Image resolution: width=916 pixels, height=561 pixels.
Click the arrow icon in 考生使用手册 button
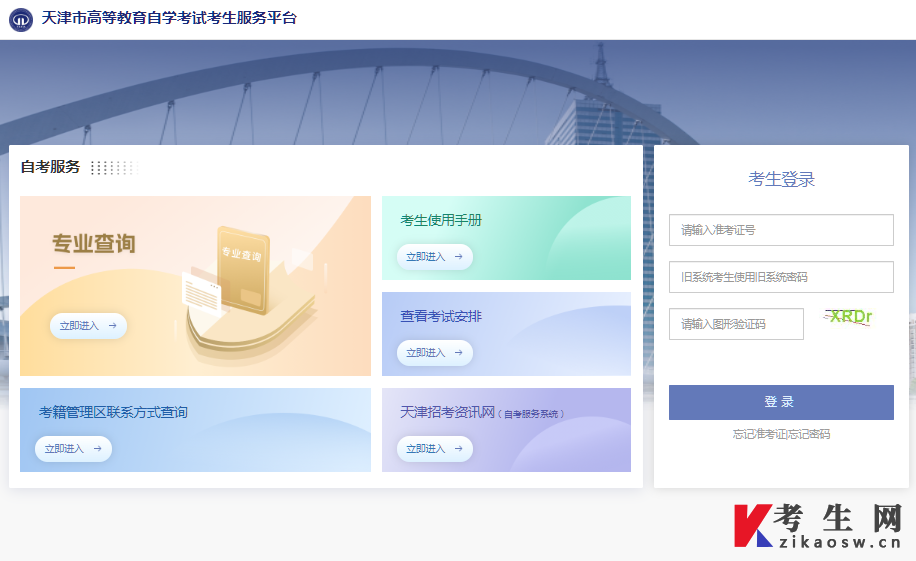click(459, 257)
